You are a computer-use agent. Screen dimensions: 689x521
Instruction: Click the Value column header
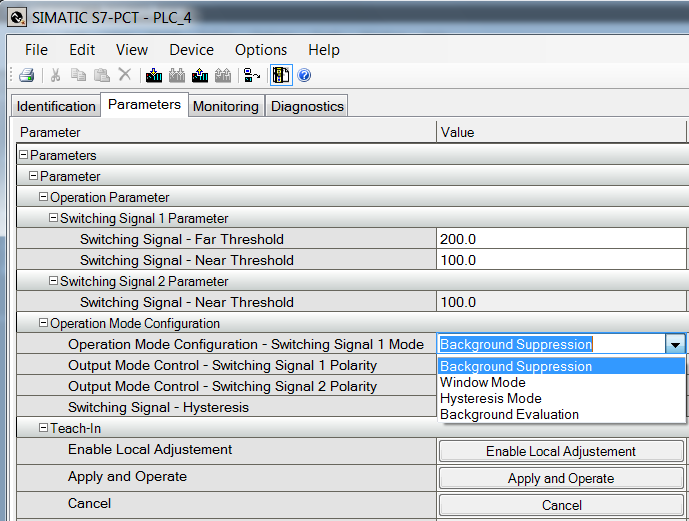pyautogui.click(x=561, y=132)
